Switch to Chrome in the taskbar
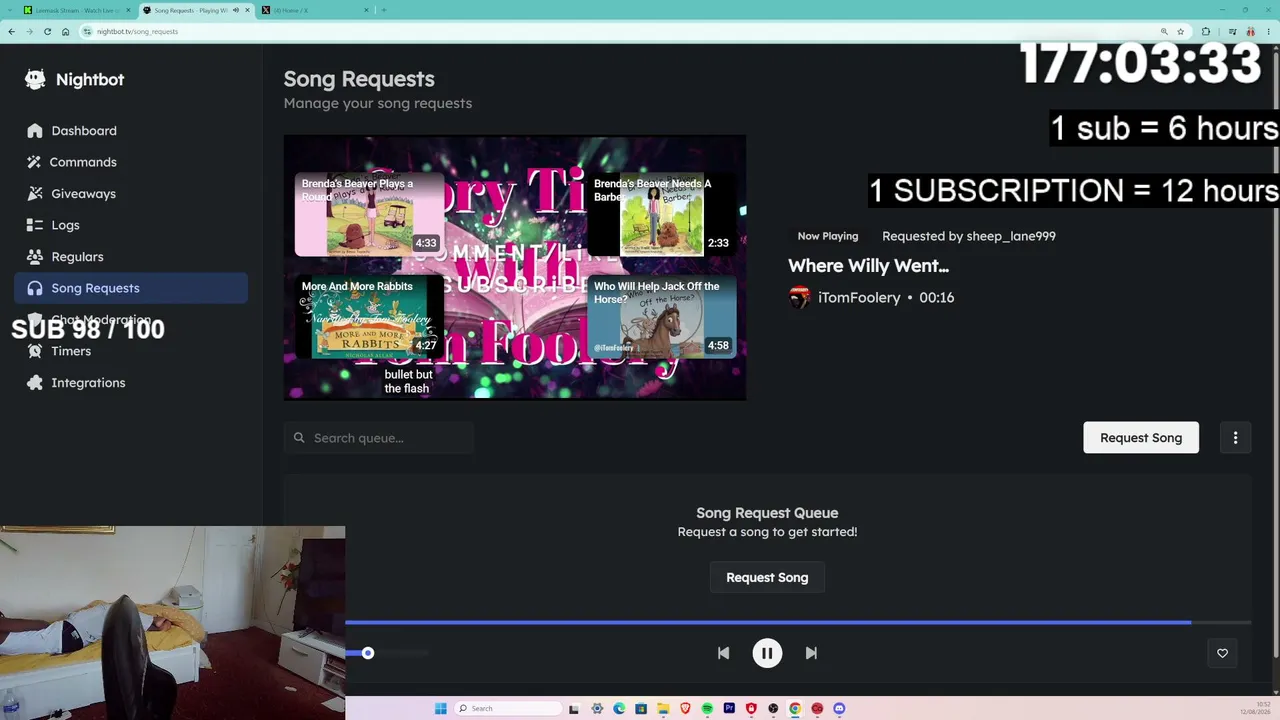 tap(795, 709)
